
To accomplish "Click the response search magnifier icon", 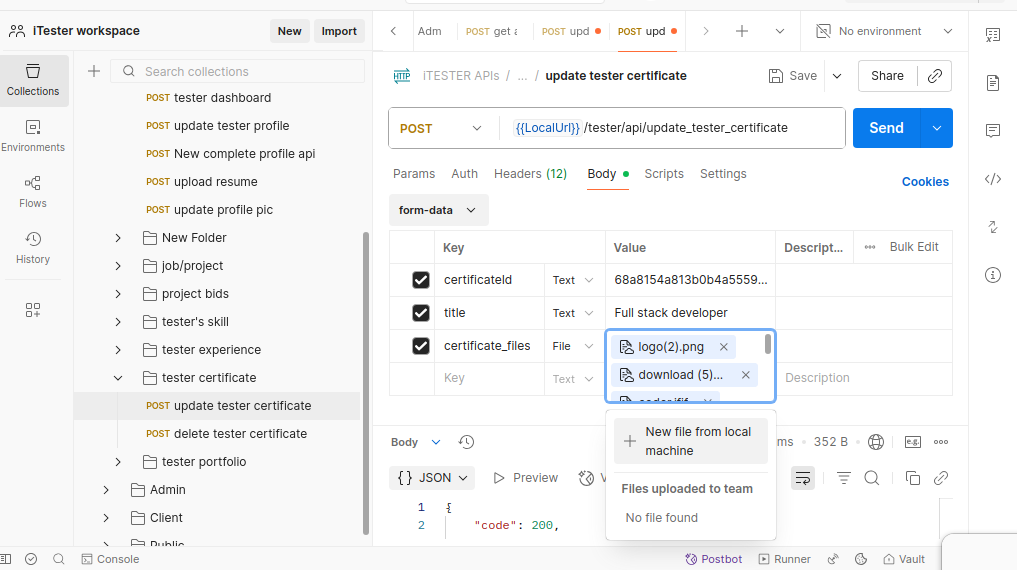I will (x=871, y=478).
